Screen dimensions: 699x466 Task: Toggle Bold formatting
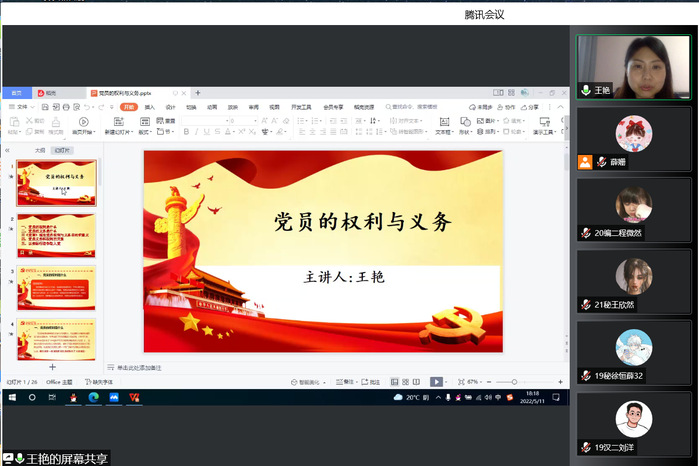tap(186, 132)
